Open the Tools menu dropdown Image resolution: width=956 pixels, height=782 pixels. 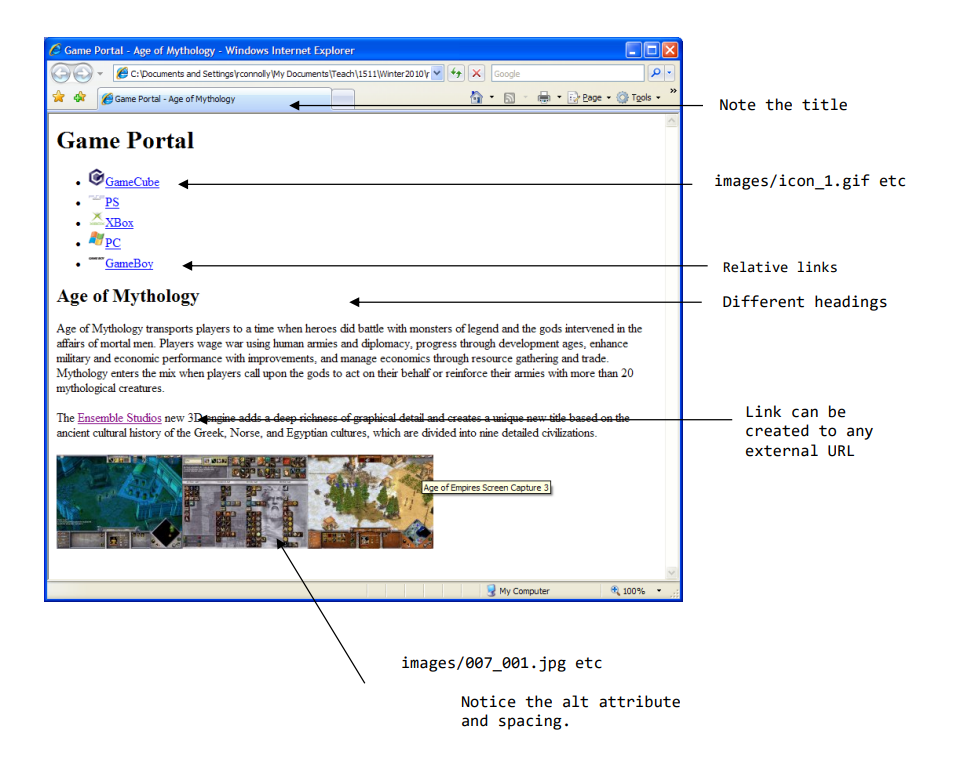(x=641, y=97)
